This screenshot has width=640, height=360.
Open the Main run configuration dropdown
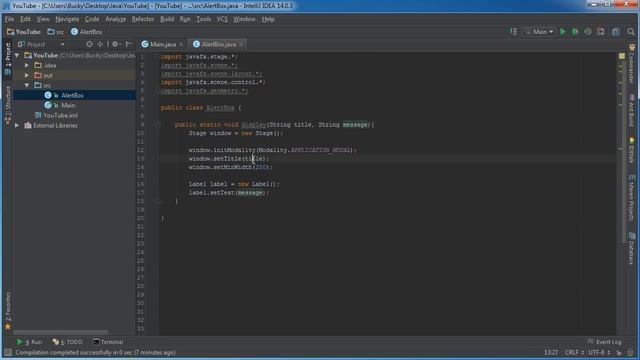[539, 31]
